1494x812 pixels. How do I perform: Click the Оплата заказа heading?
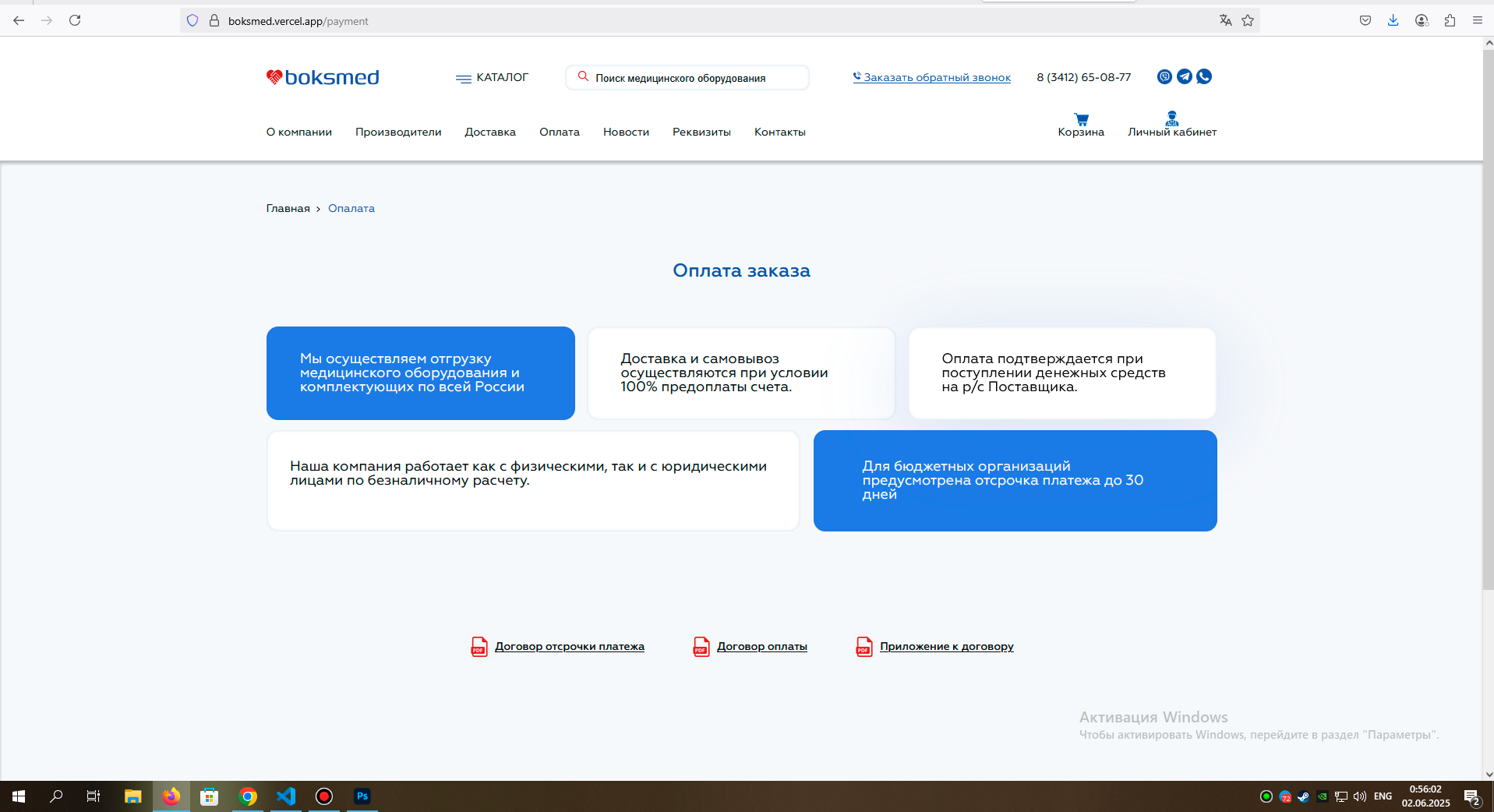coord(741,270)
